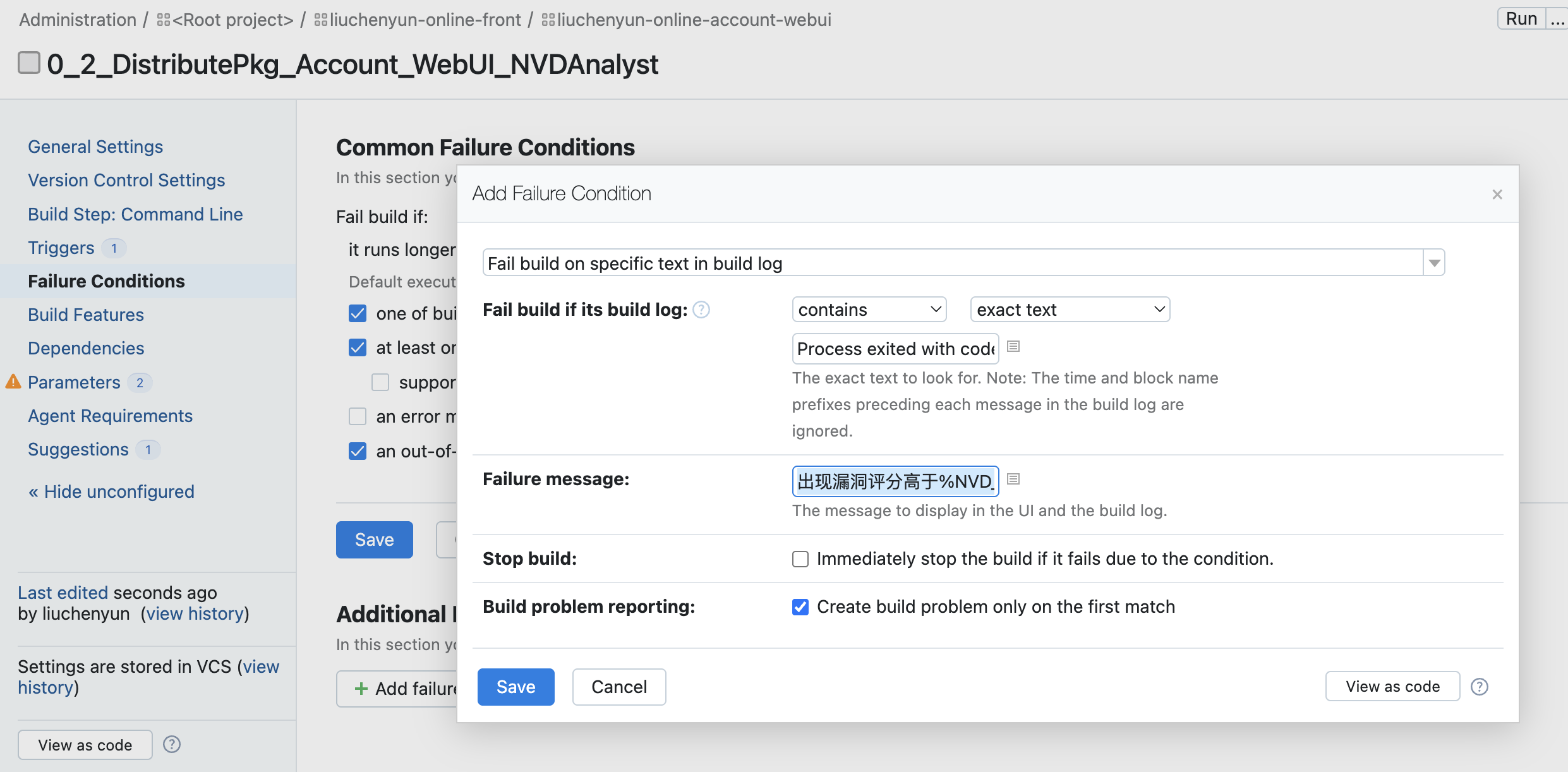The image size is (1568, 772).
Task: Click the Hide unconfigured link
Action: point(111,492)
